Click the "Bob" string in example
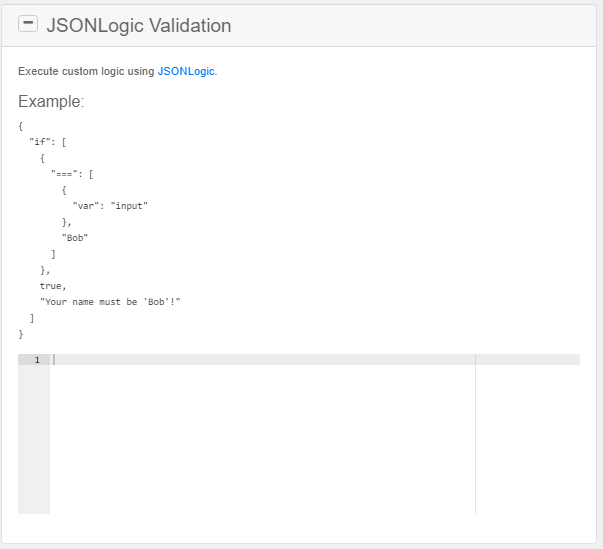 (x=75, y=238)
